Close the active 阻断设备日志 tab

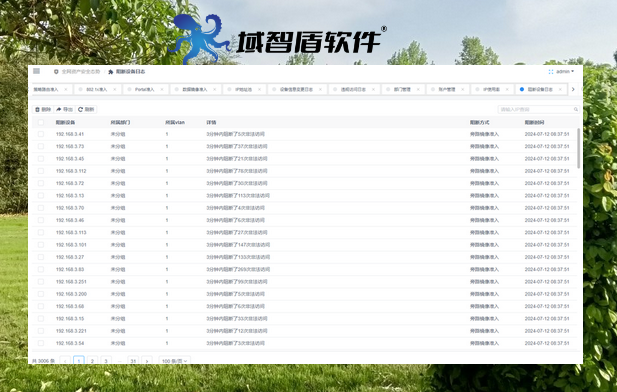(x=560, y=89)
